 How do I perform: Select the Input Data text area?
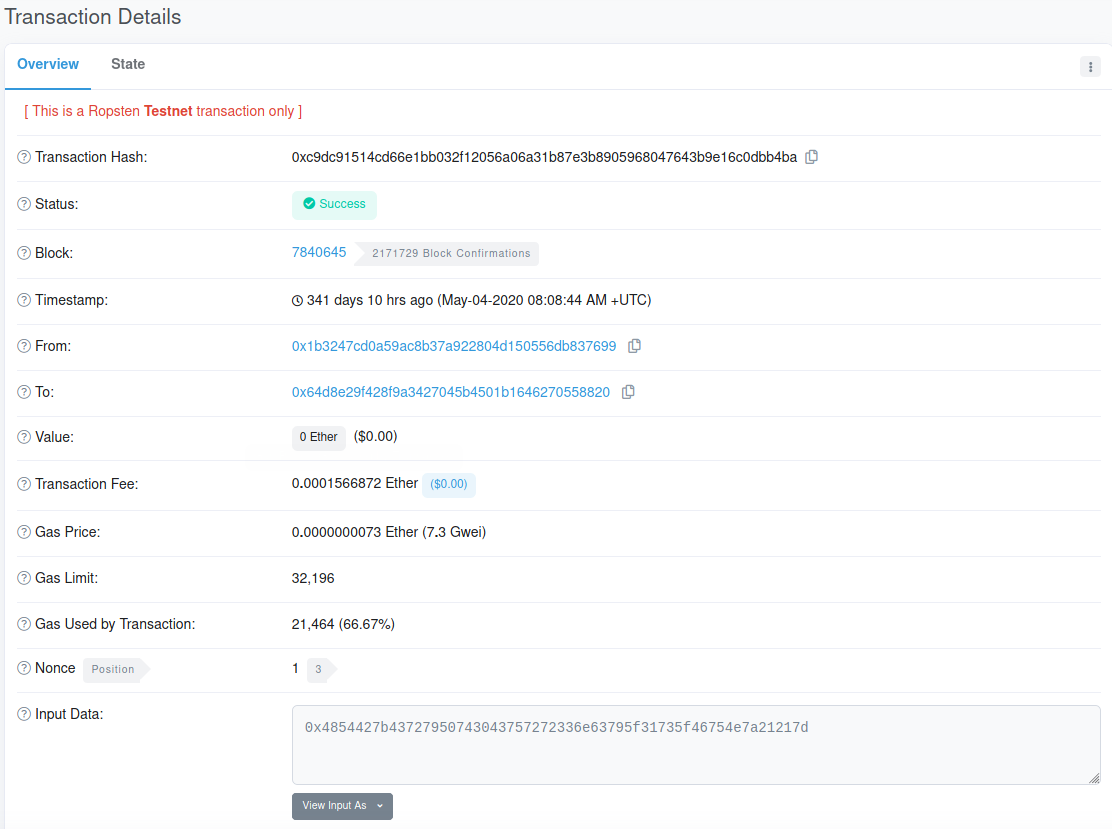tap(696, 743)
